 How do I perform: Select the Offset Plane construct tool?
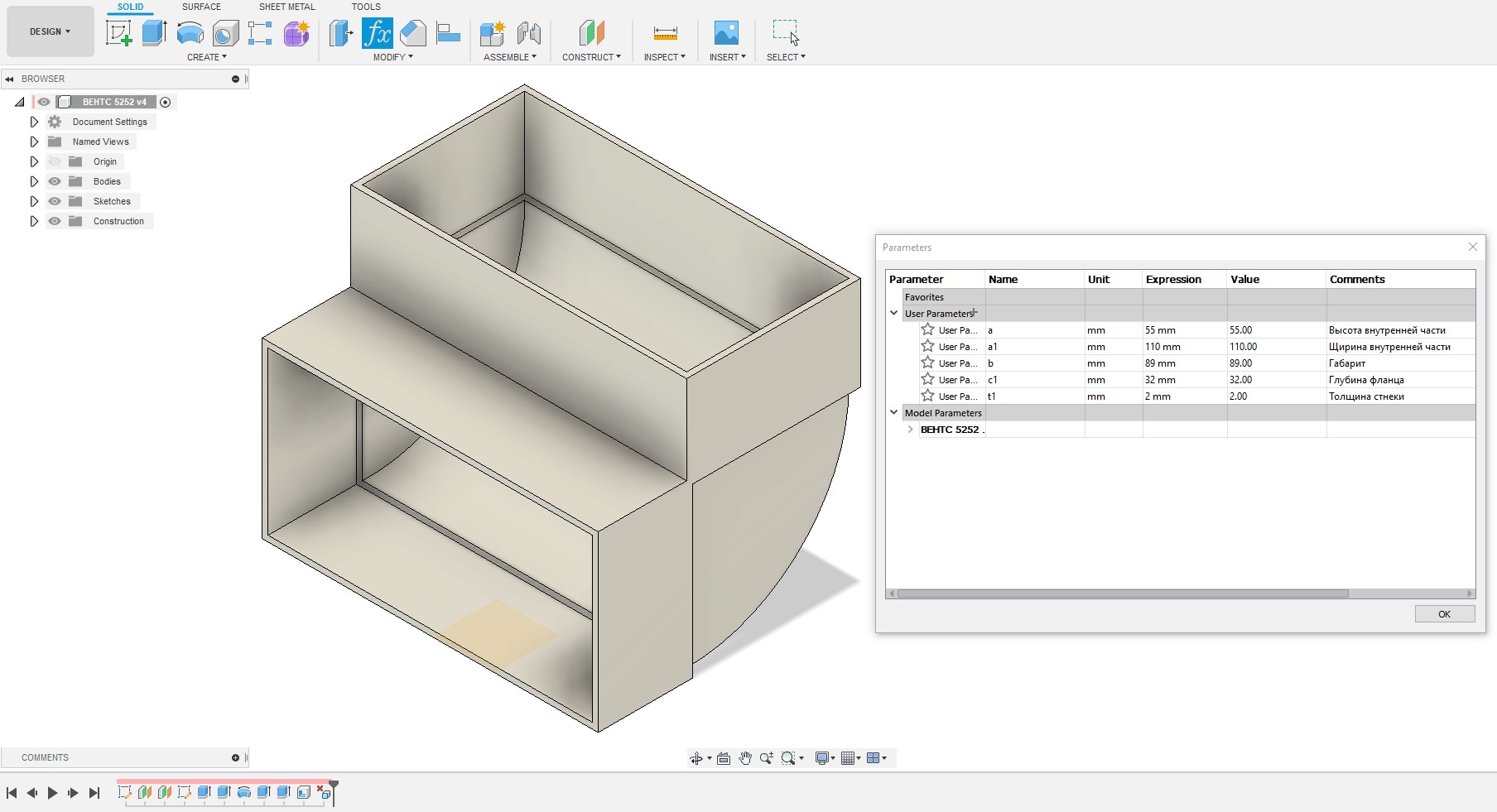point(591,33)
